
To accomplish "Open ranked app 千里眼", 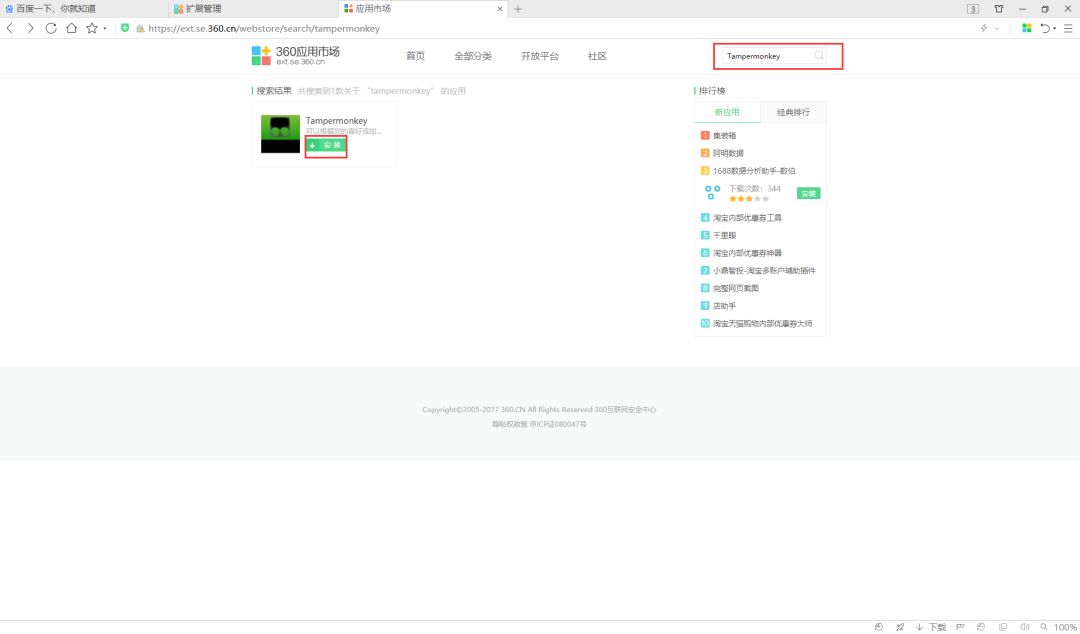I will 724,235.
